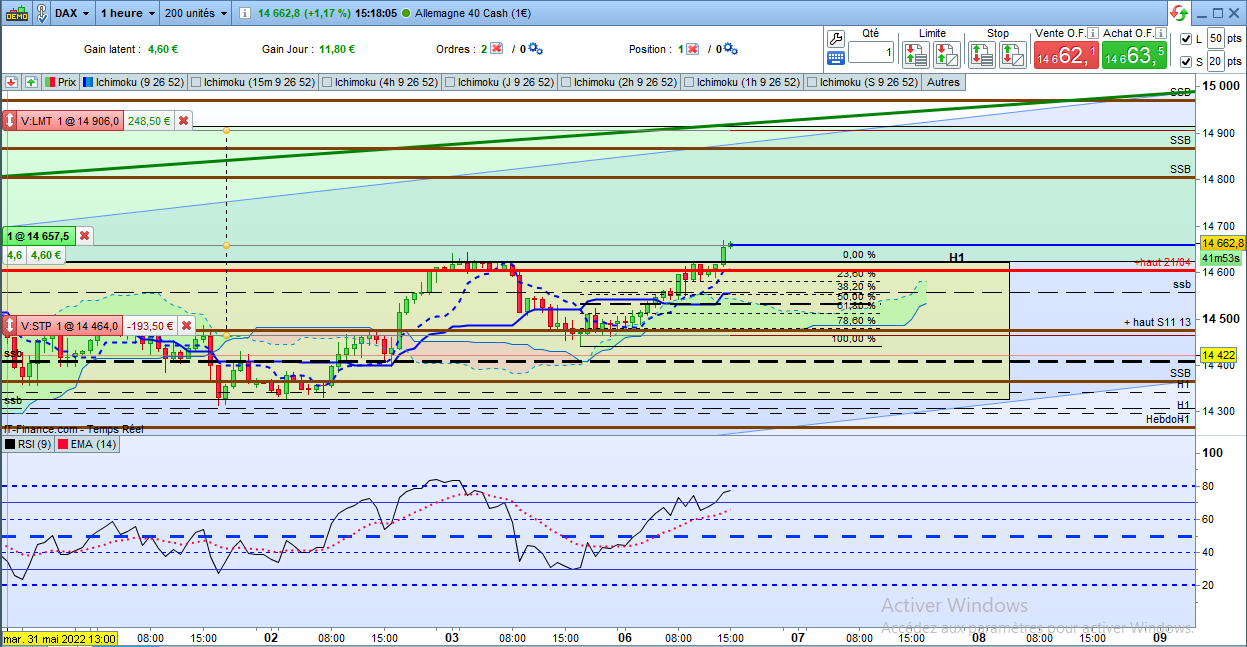Viewport: 1247px width, 647px height.
Task: Click the red-green sync arrows icon
Action: pyautogui.click(x=1179, y=13)
